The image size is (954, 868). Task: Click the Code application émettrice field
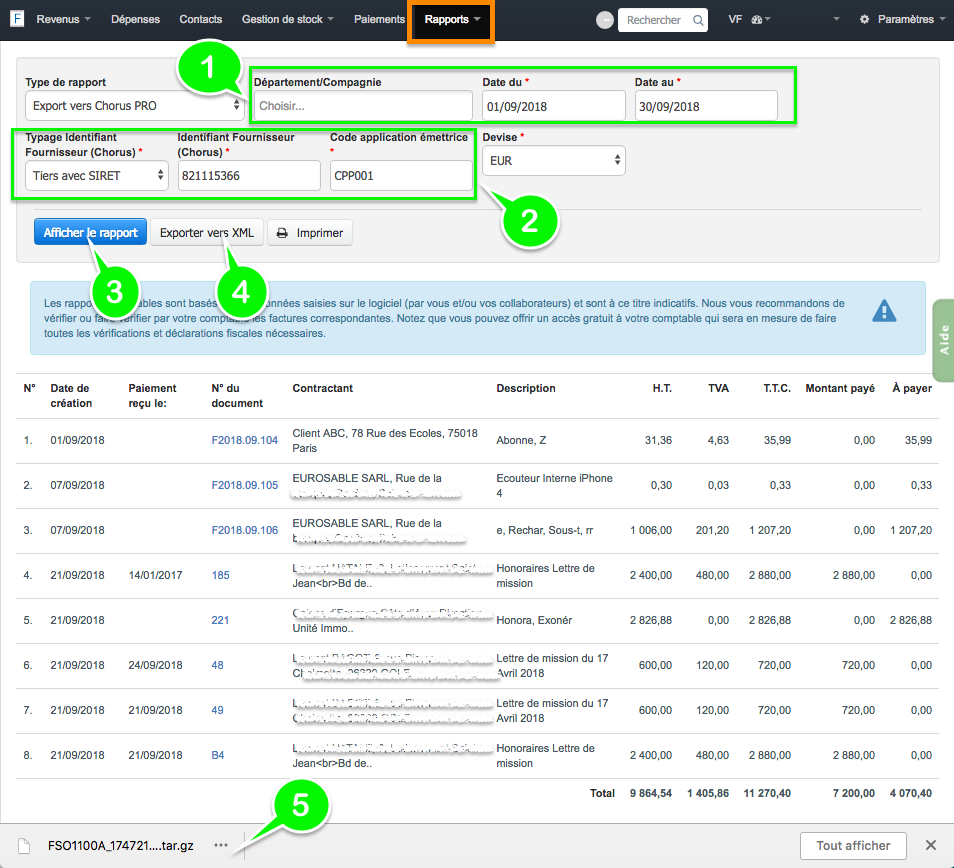[x=400, y=176]
